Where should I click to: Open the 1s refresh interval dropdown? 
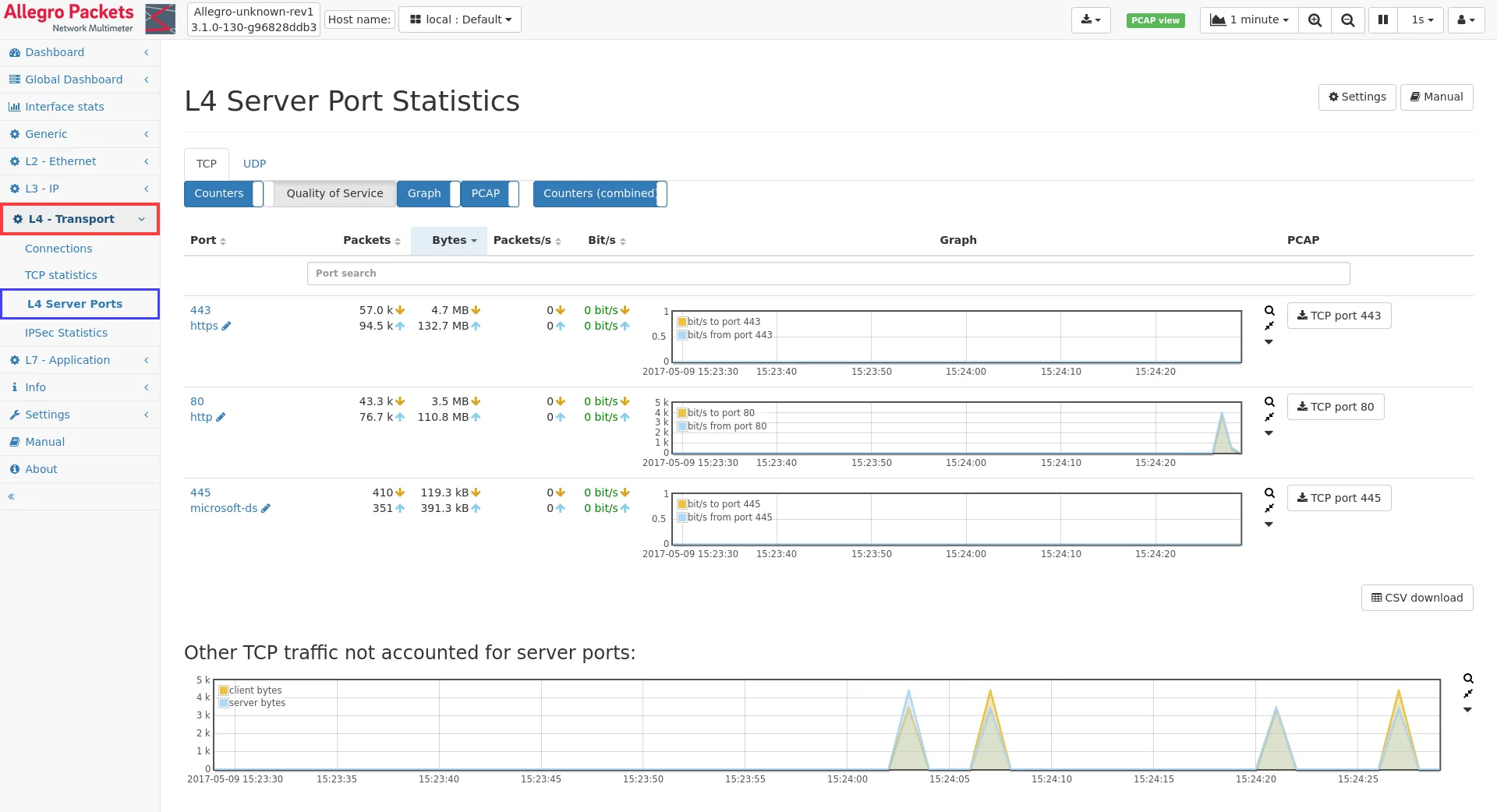coord(1421,20)
